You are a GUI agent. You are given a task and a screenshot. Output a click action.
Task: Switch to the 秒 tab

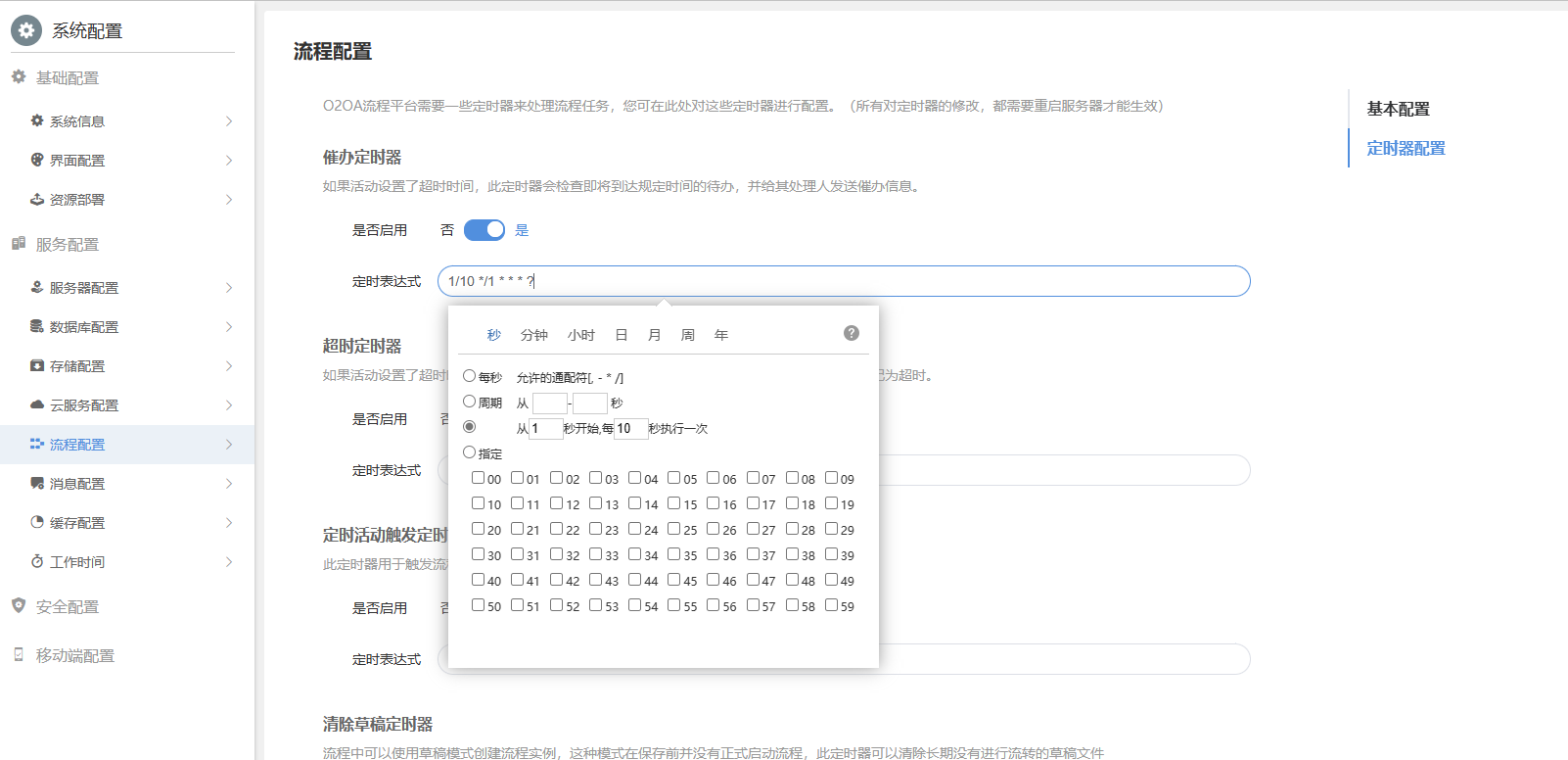click(494, 335)
